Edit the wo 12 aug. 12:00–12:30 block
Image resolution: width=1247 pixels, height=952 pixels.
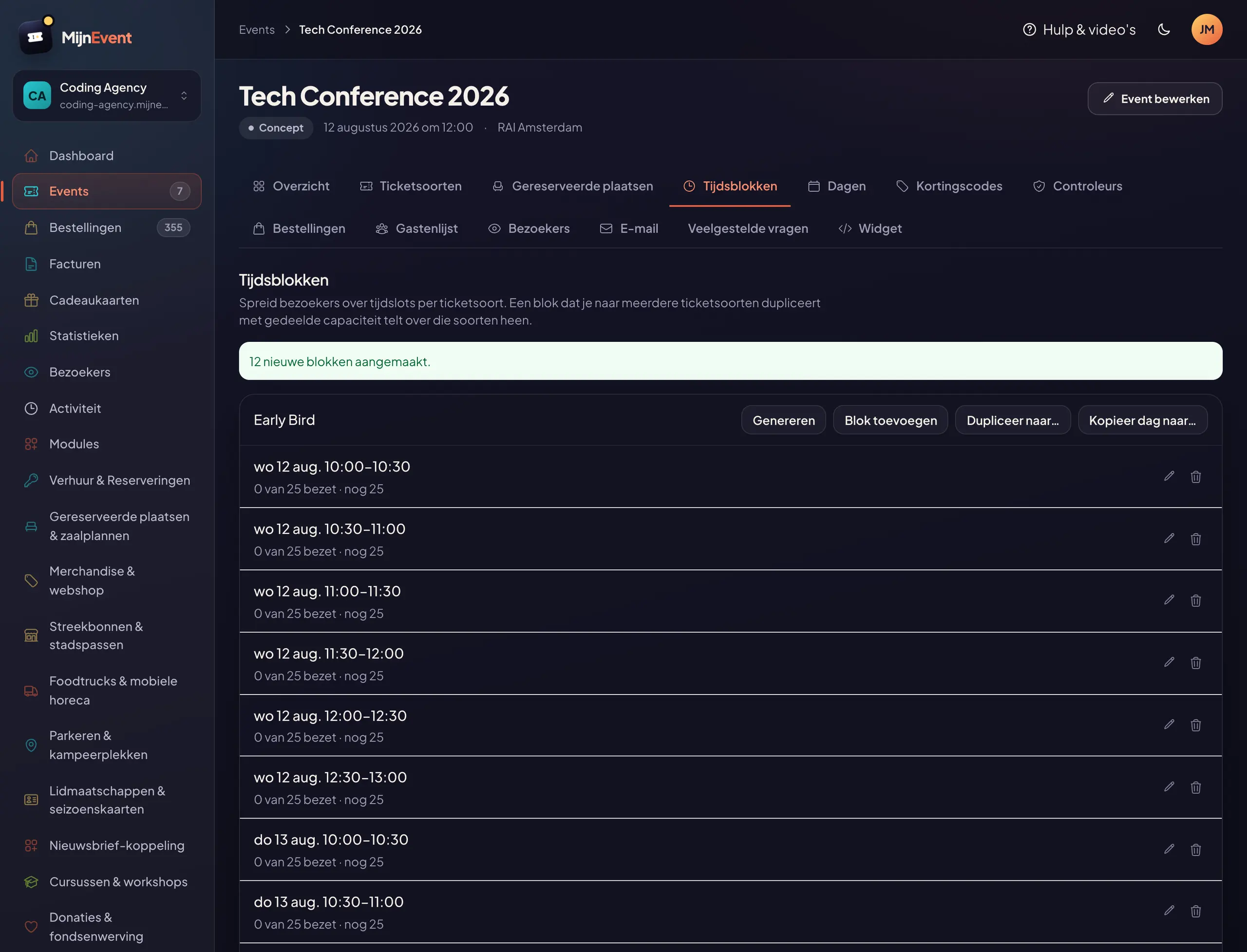coord(1169,725)
